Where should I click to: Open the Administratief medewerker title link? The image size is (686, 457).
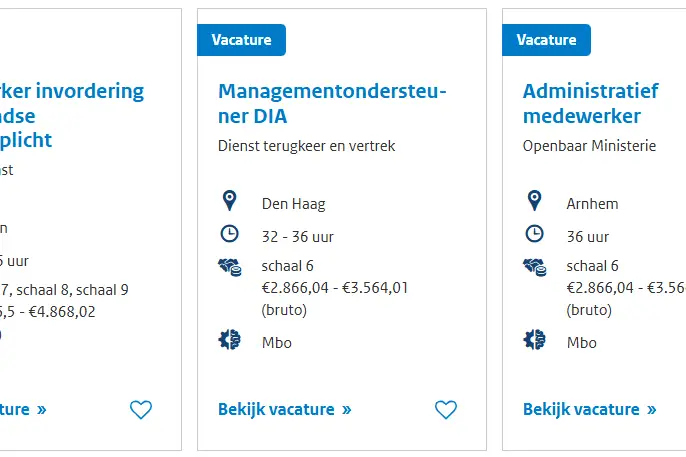pyautogui.click(x=591, y=104)
